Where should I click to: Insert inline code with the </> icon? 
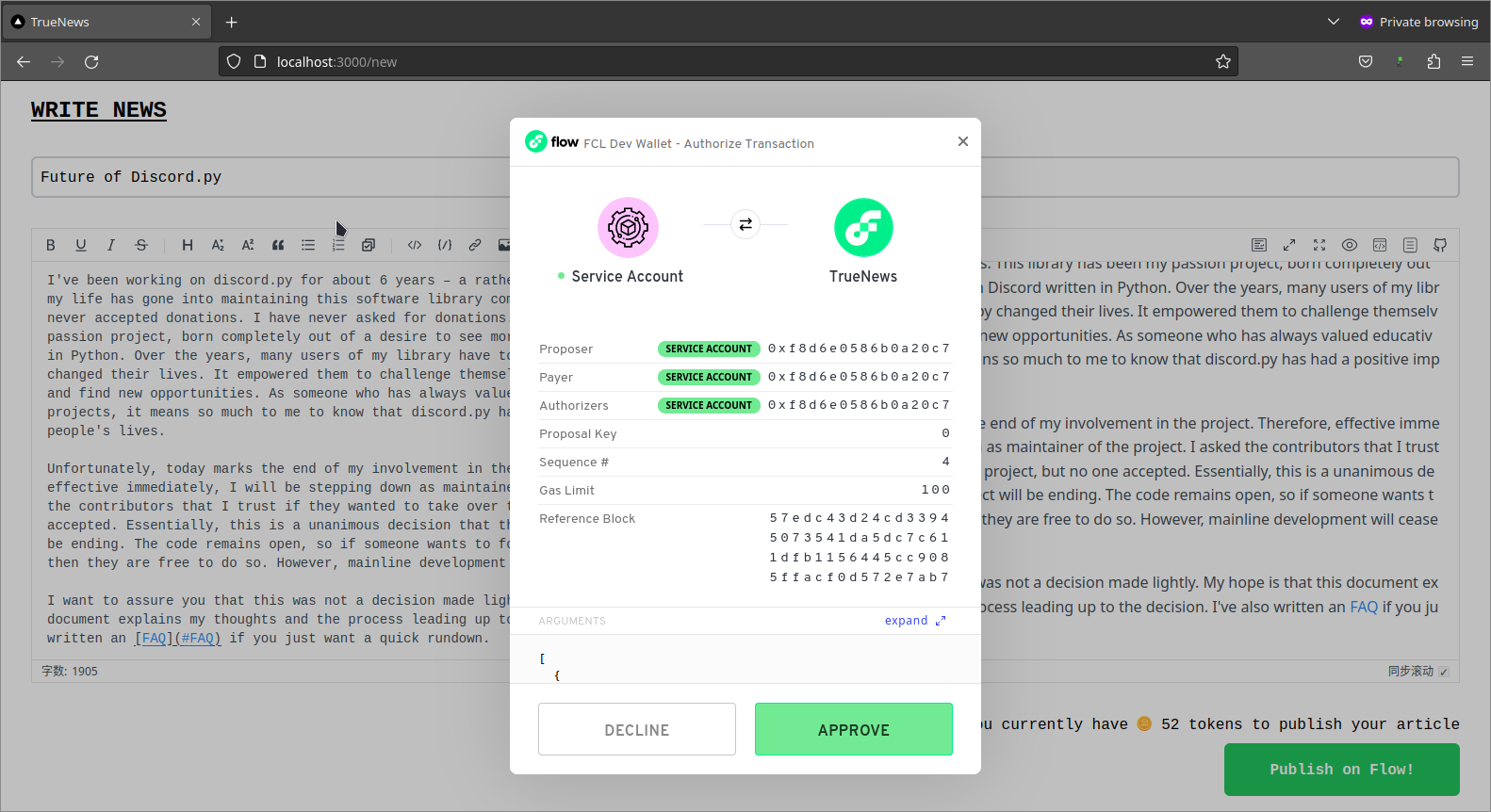415,245
